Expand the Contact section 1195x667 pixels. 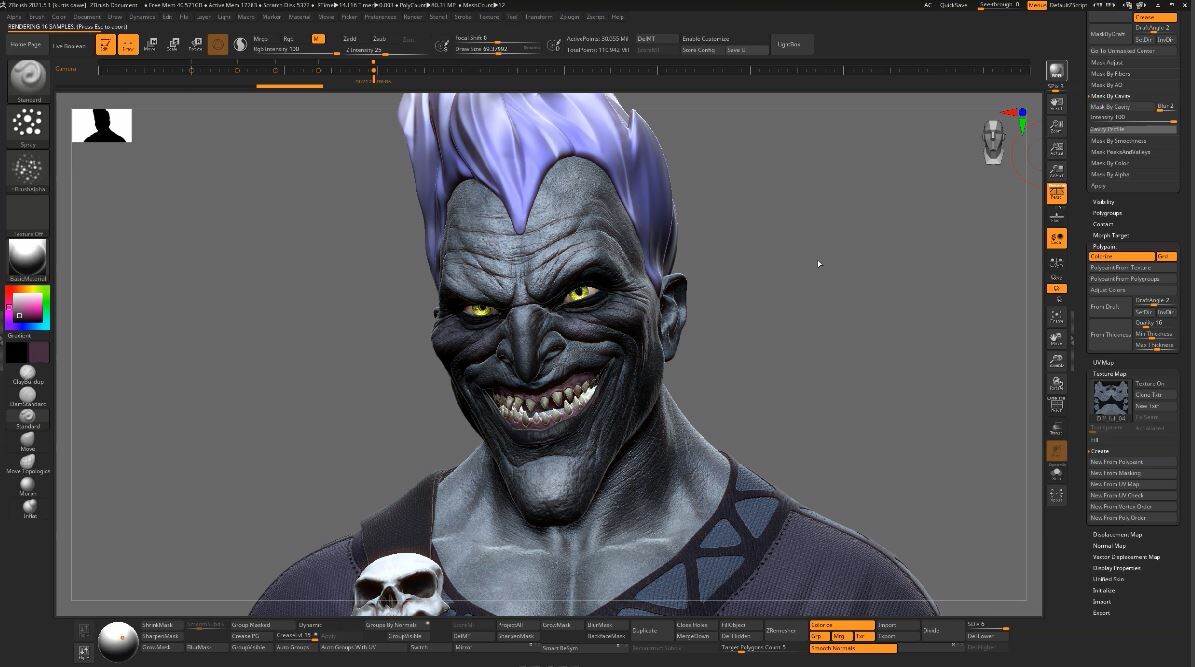pyautogui.click(x=1103, y=224)
